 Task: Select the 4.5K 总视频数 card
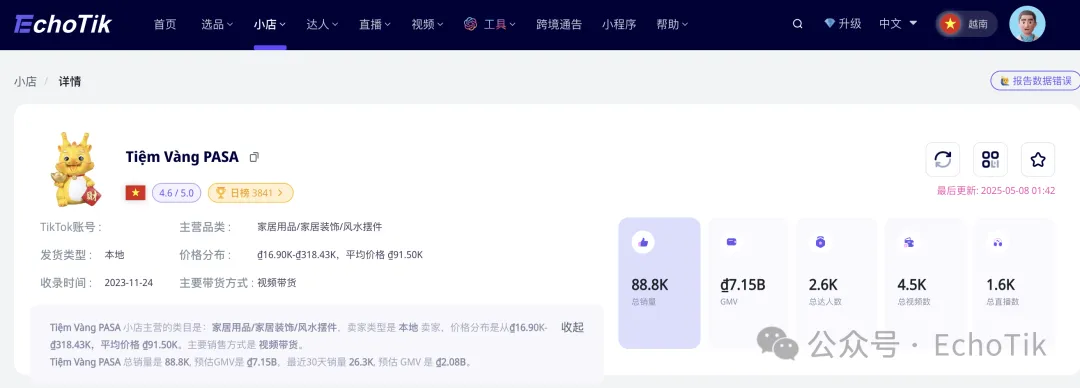point(925,283)
